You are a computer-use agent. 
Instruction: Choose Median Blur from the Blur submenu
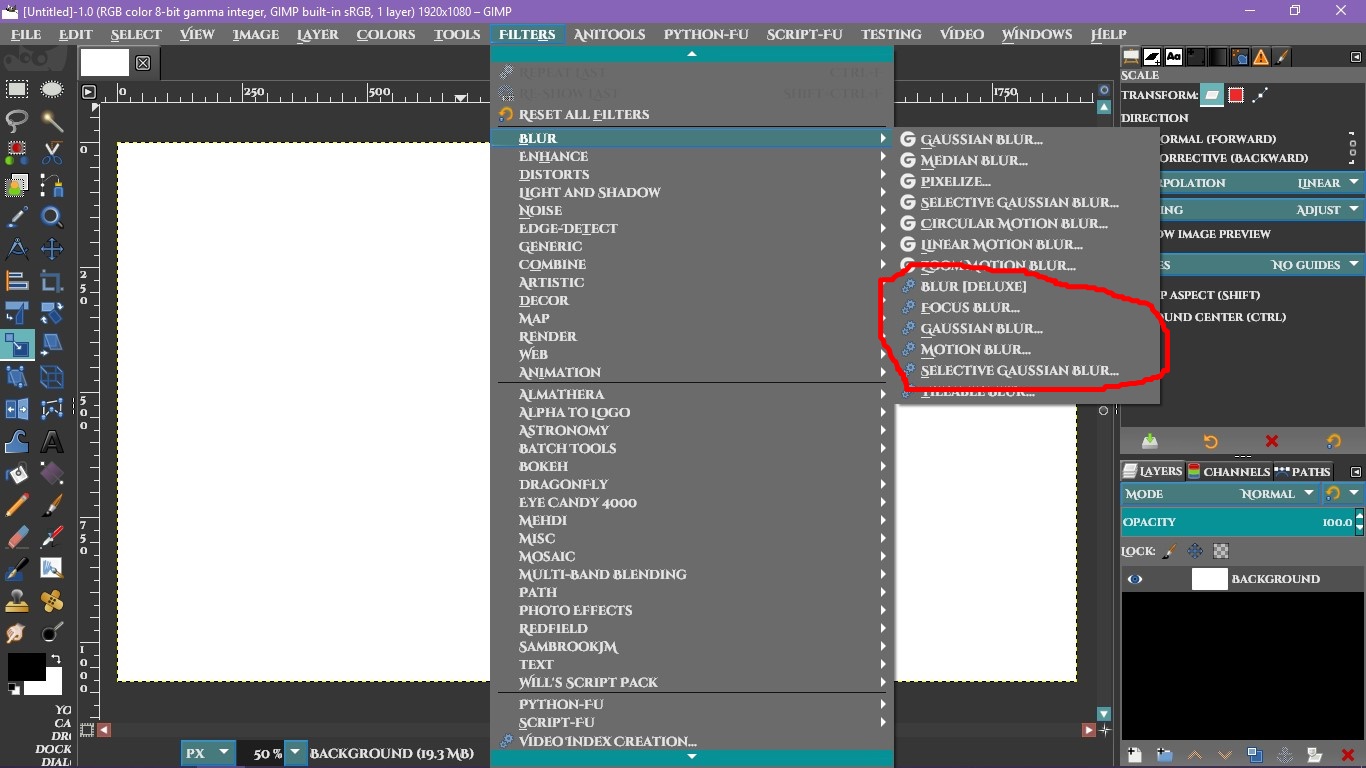(x=1027, y=161)
